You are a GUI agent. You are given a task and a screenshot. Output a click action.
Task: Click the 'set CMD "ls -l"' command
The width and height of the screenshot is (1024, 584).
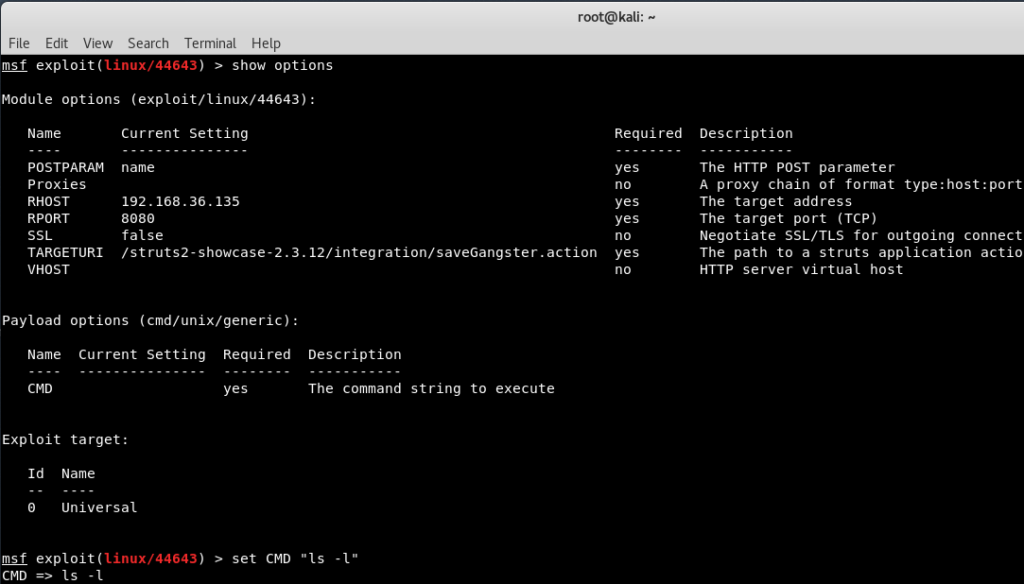pyautogui.click(x=295, y=558)
